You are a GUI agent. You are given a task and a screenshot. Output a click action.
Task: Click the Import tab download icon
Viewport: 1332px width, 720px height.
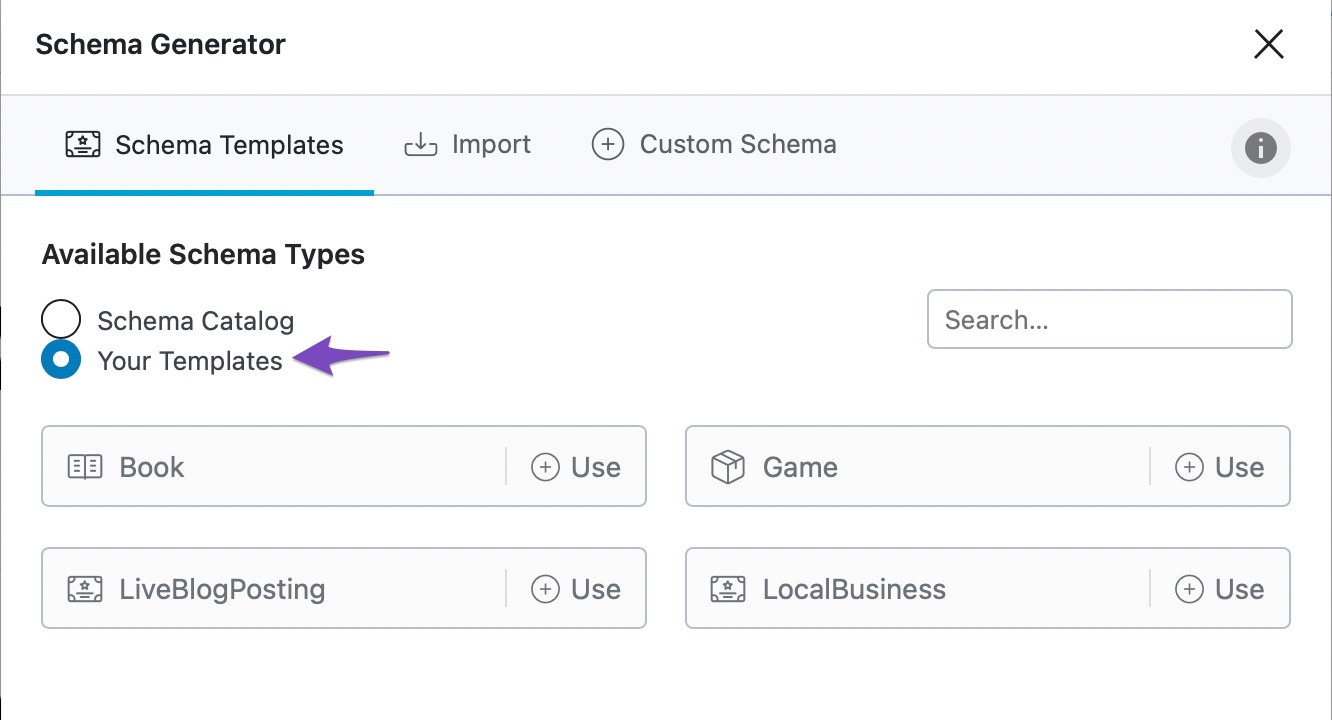click(x=421, y=145)
